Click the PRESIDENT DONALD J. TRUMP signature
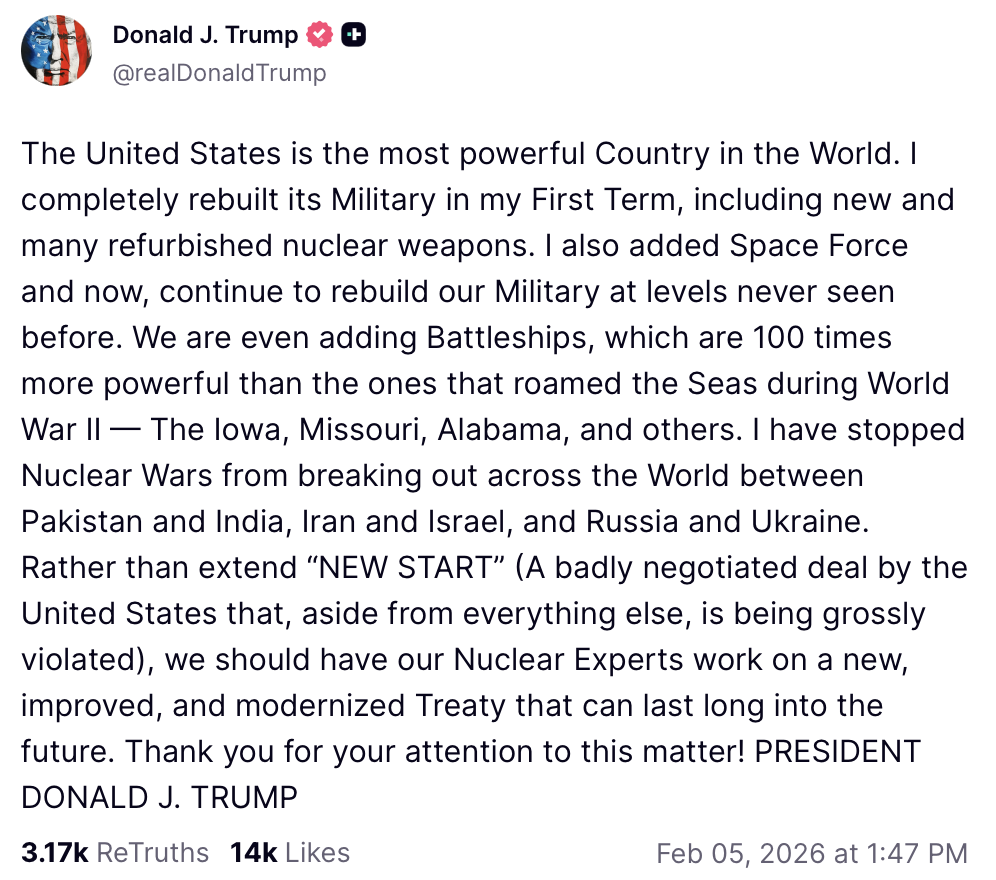 point(160,798)
